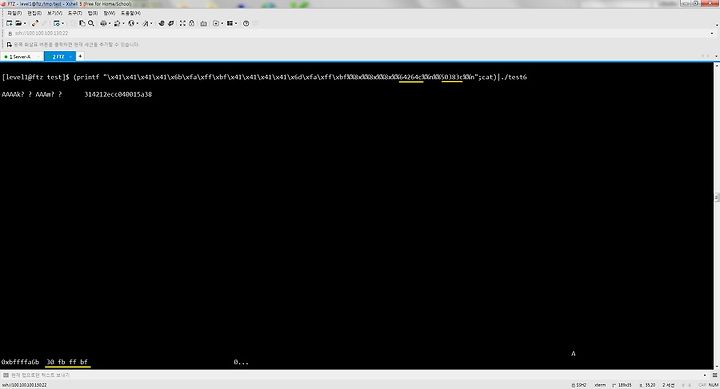This screenshot has width=720, height=389.
Task: Close the FTZ session tab
Action: point(71,56)
